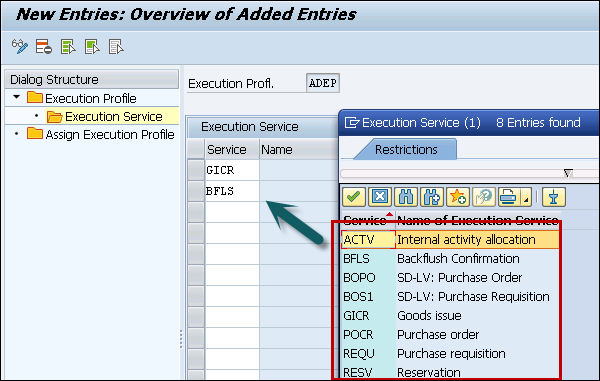Click the Select Block icon in toolbar
This screenshot has height=381, width=600.
click(x=92, y=47)
